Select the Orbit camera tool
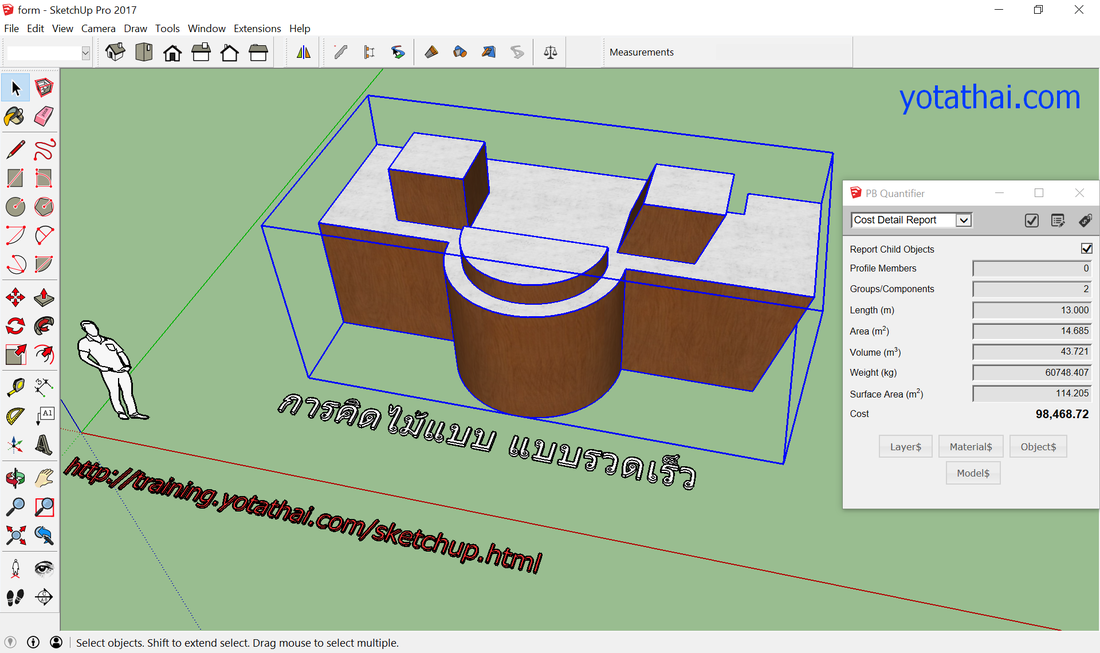 coord(15,478)
